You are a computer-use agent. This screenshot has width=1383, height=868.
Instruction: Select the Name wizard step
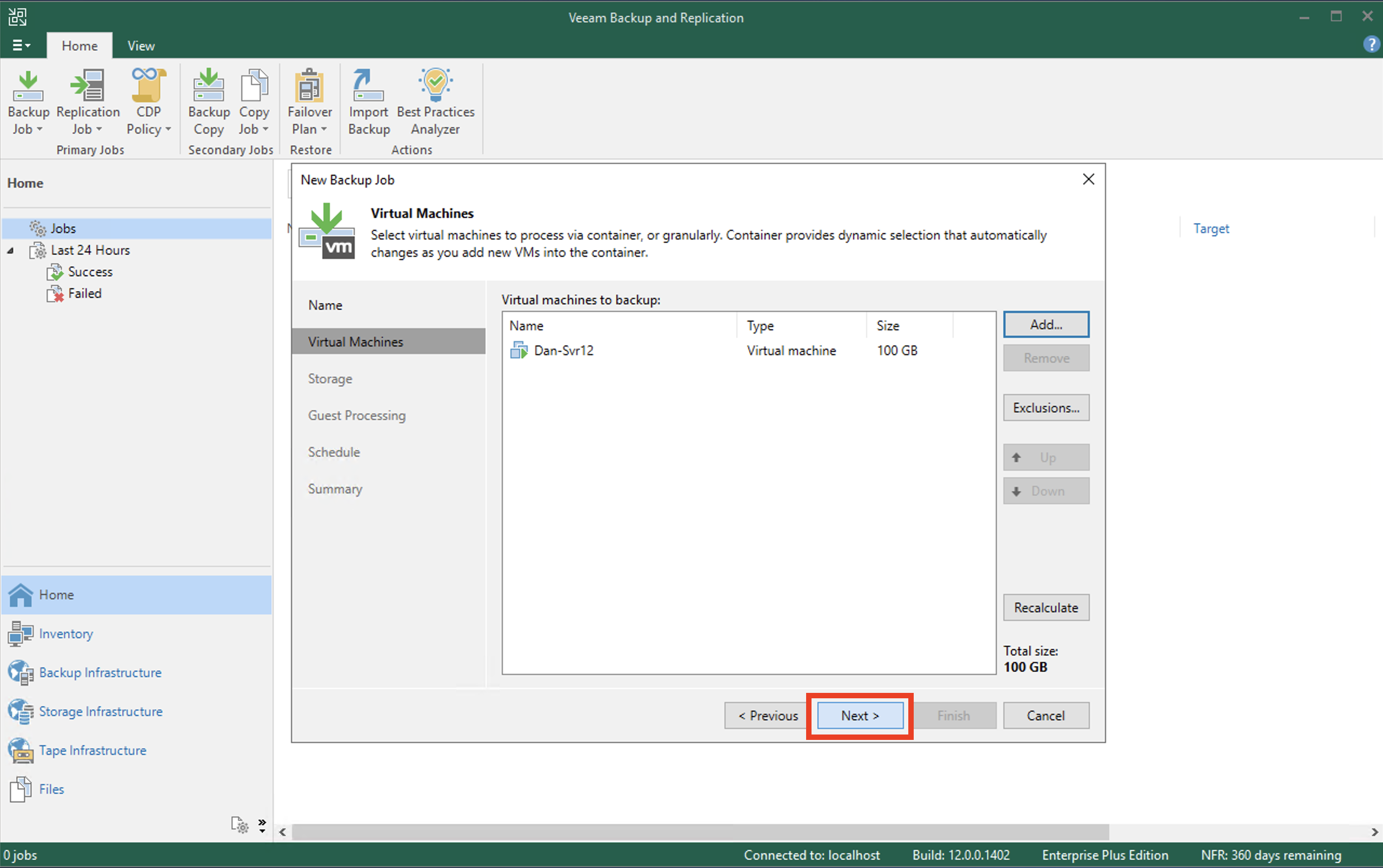pyautogui.click(x=389, y=305)
